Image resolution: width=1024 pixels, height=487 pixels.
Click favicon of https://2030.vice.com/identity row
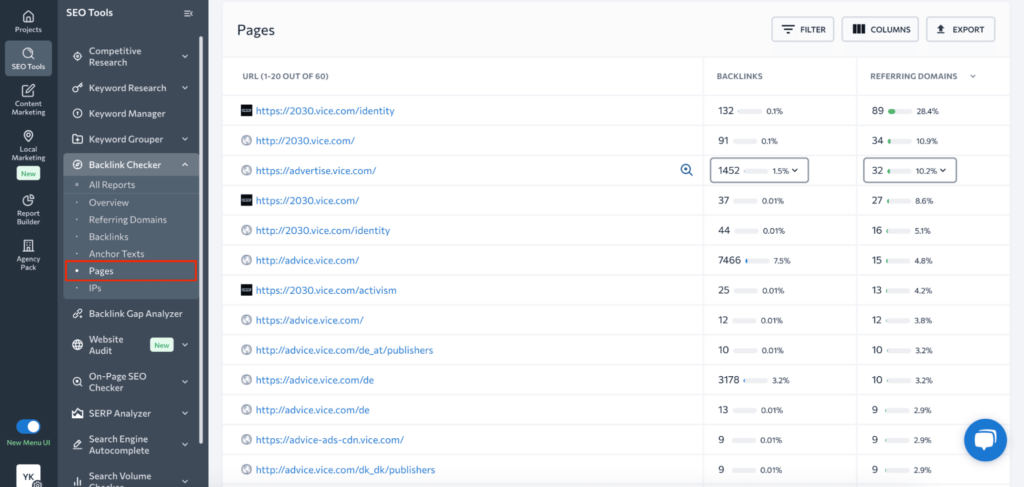(246, 111)
